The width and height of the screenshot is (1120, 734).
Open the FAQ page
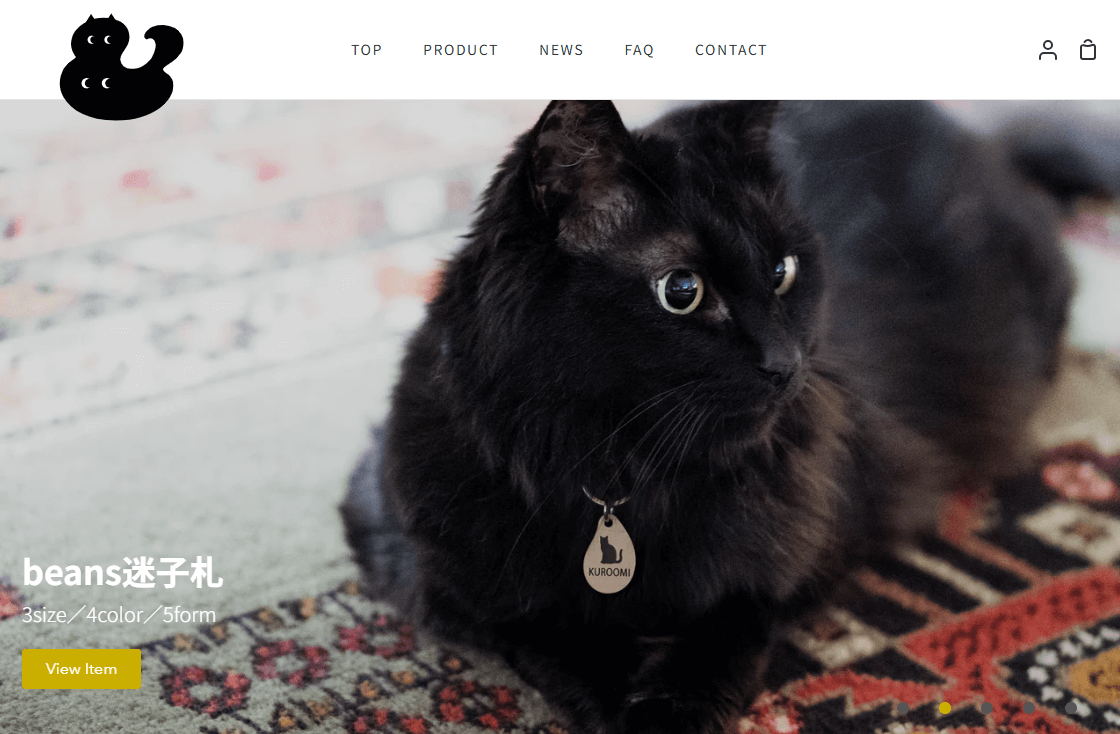[639, 50]
